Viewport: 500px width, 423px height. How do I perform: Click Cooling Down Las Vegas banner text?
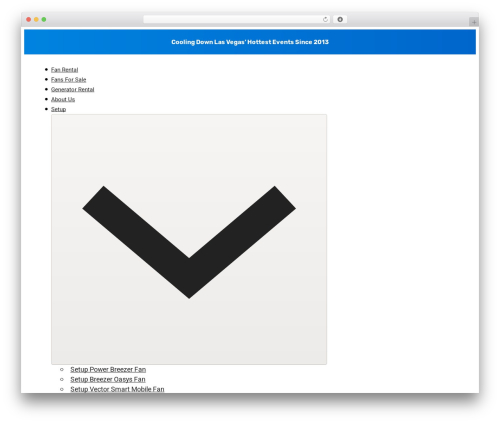click(250, 42)
